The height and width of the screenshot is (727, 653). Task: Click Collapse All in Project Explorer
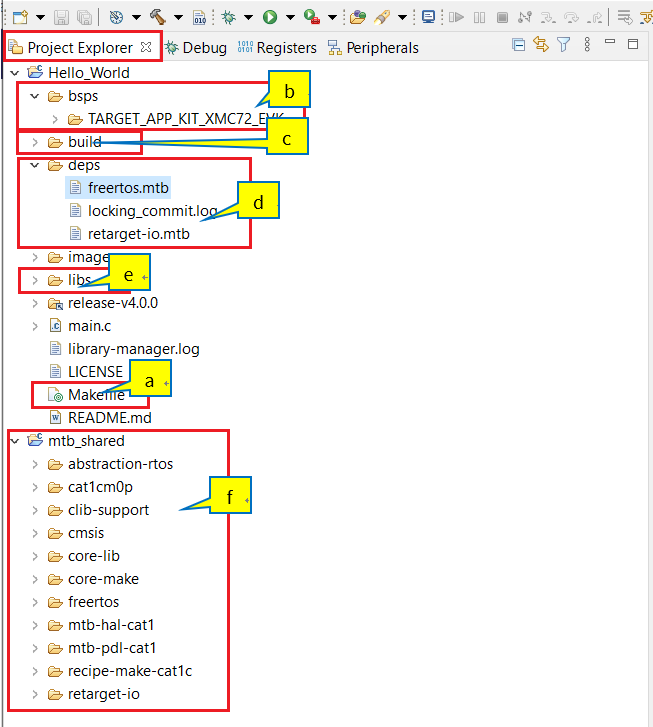[518, 45]
